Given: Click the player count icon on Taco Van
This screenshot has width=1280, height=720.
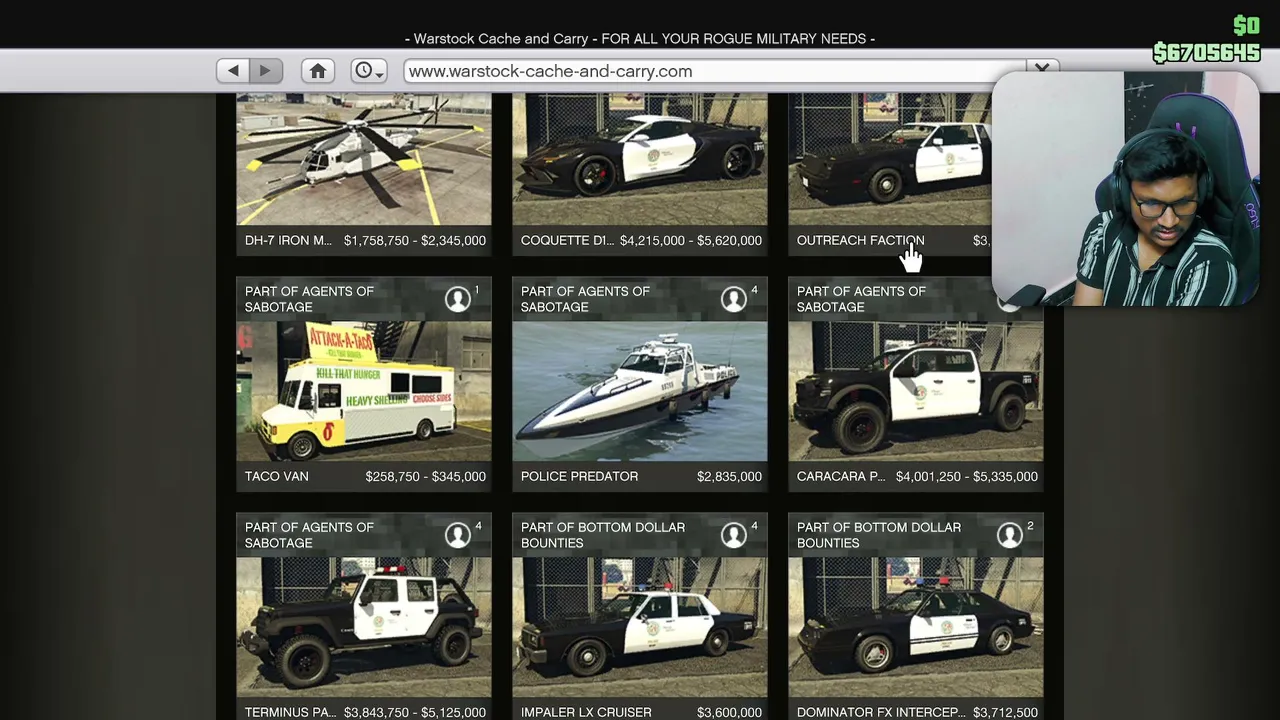Looking at the screenshot, I should coord(458,299).
